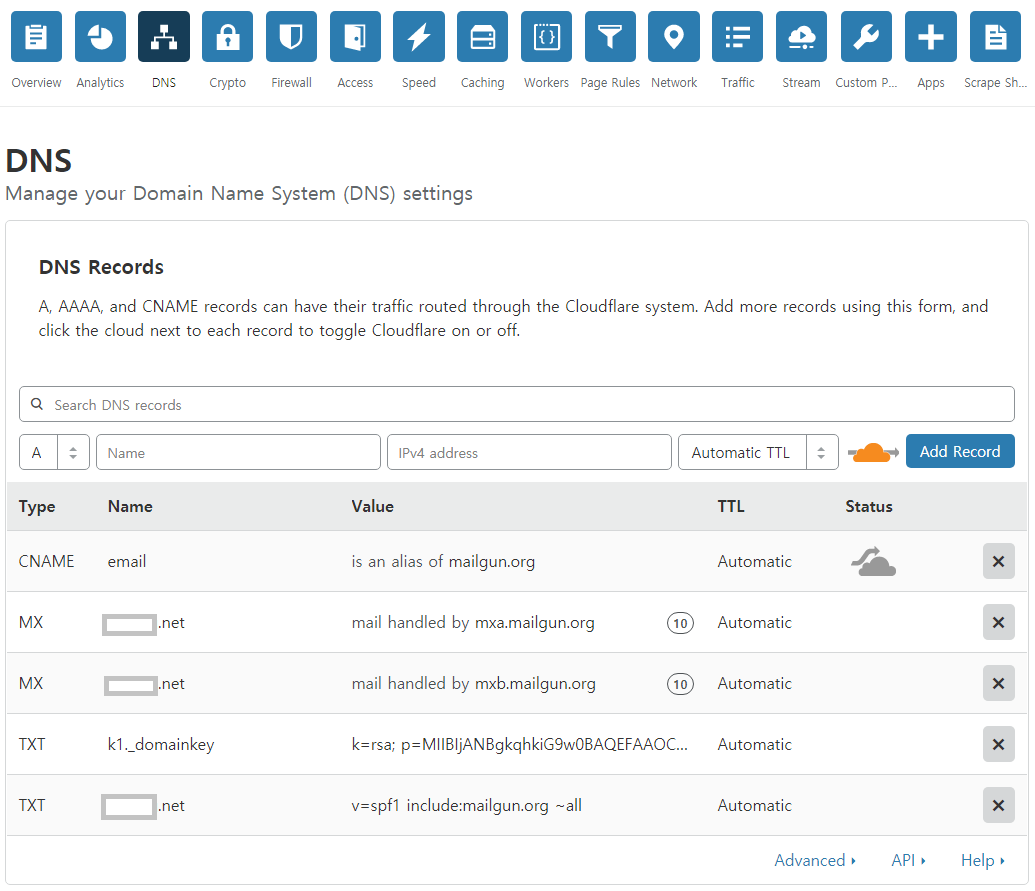Image resolution: width=1035 pixels, height=891 pixels.
Task: Click the Status column header
Action: [869, 506]
